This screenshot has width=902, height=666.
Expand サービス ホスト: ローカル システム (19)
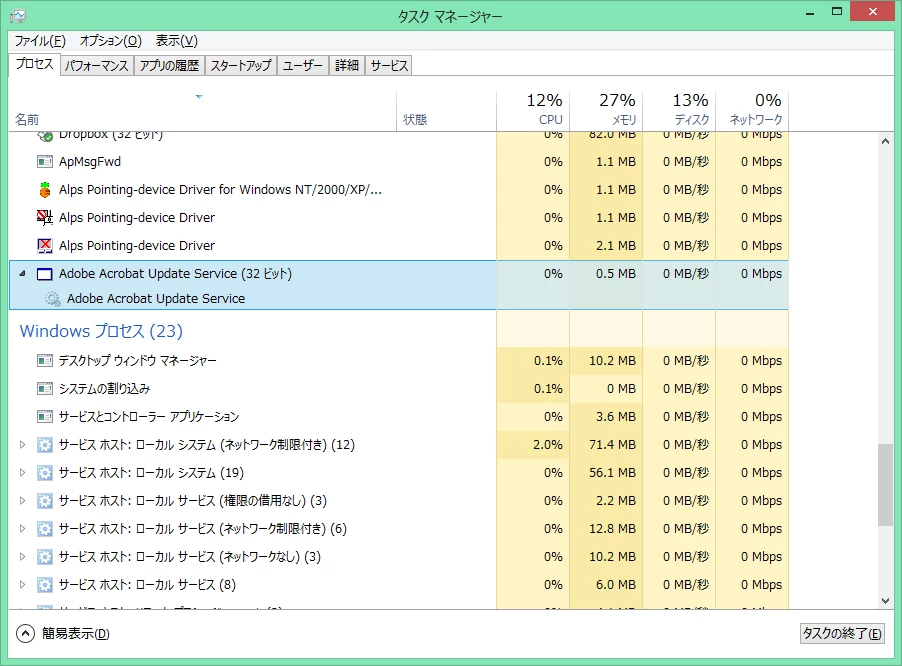(22, 473)
